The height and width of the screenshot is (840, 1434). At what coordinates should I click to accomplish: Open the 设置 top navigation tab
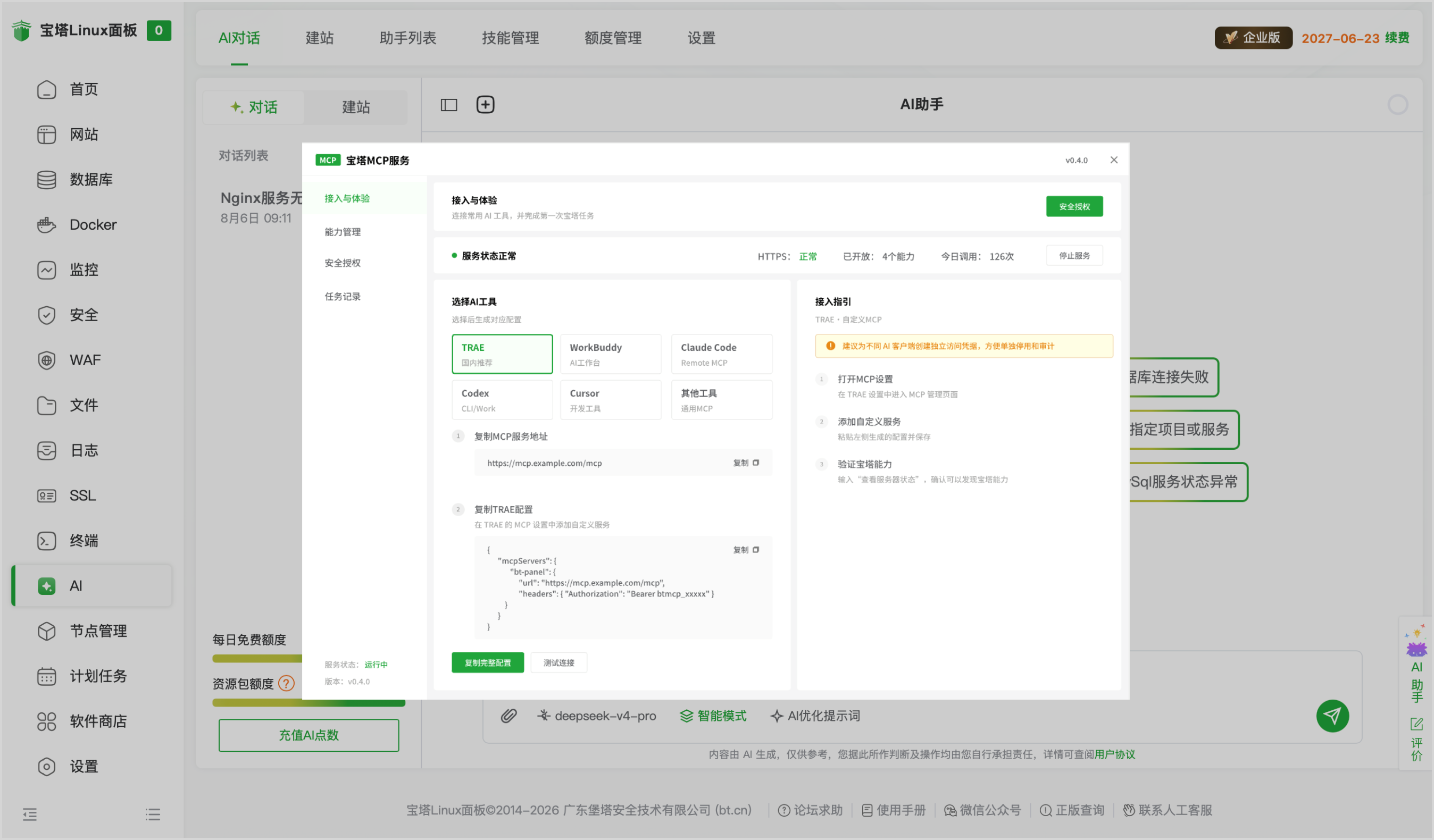[x=701, y=38]
